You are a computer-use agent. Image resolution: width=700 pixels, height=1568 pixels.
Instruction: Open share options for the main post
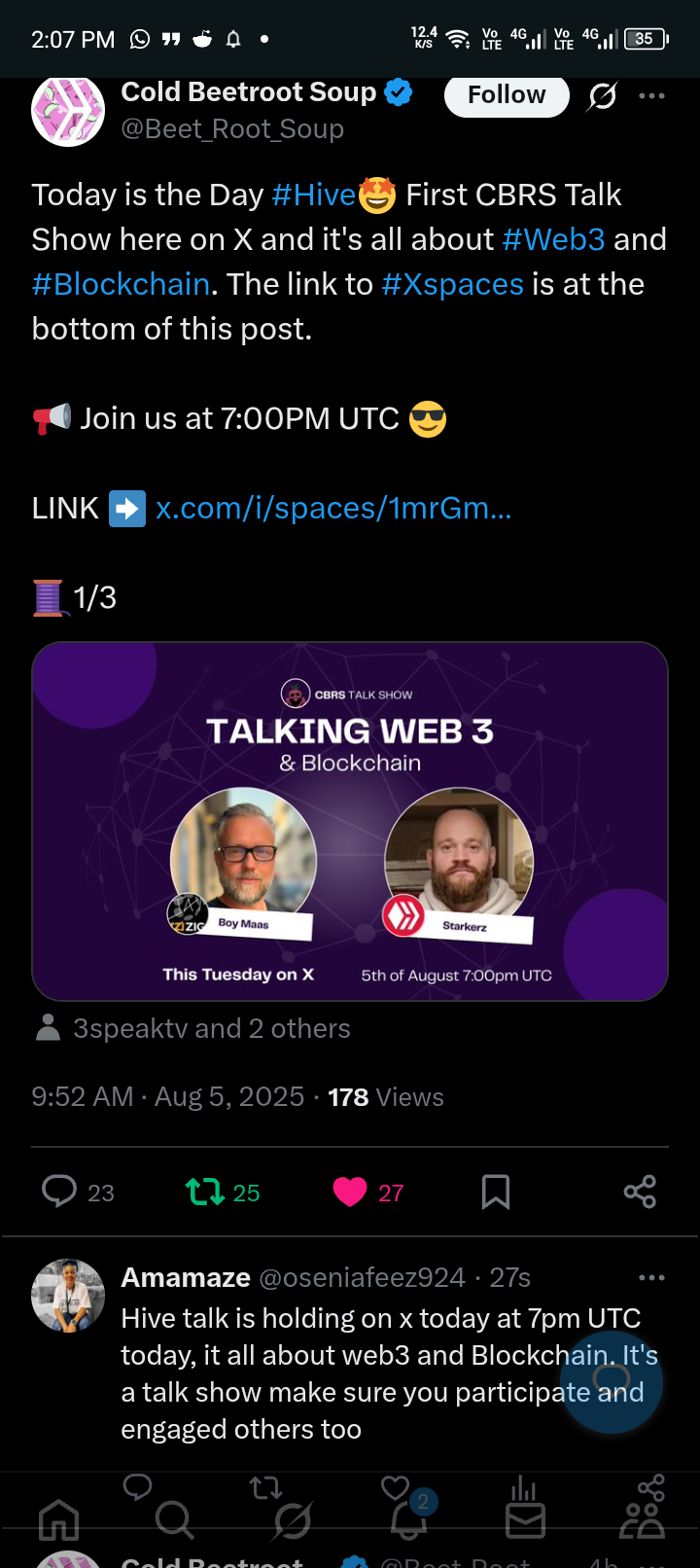coord(640,1192)
